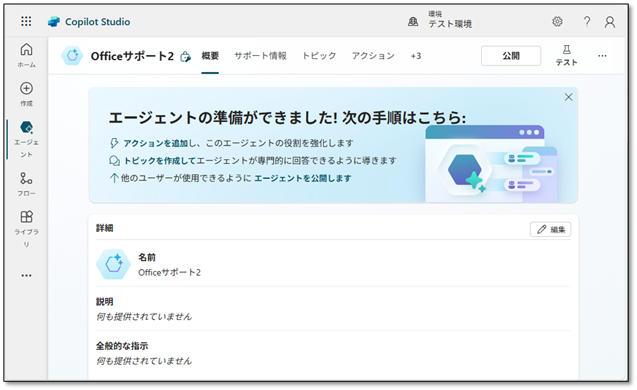Click the agent avatar icon beside 名前
This screenshot has width=637, height=390.
tap(113, 264)
